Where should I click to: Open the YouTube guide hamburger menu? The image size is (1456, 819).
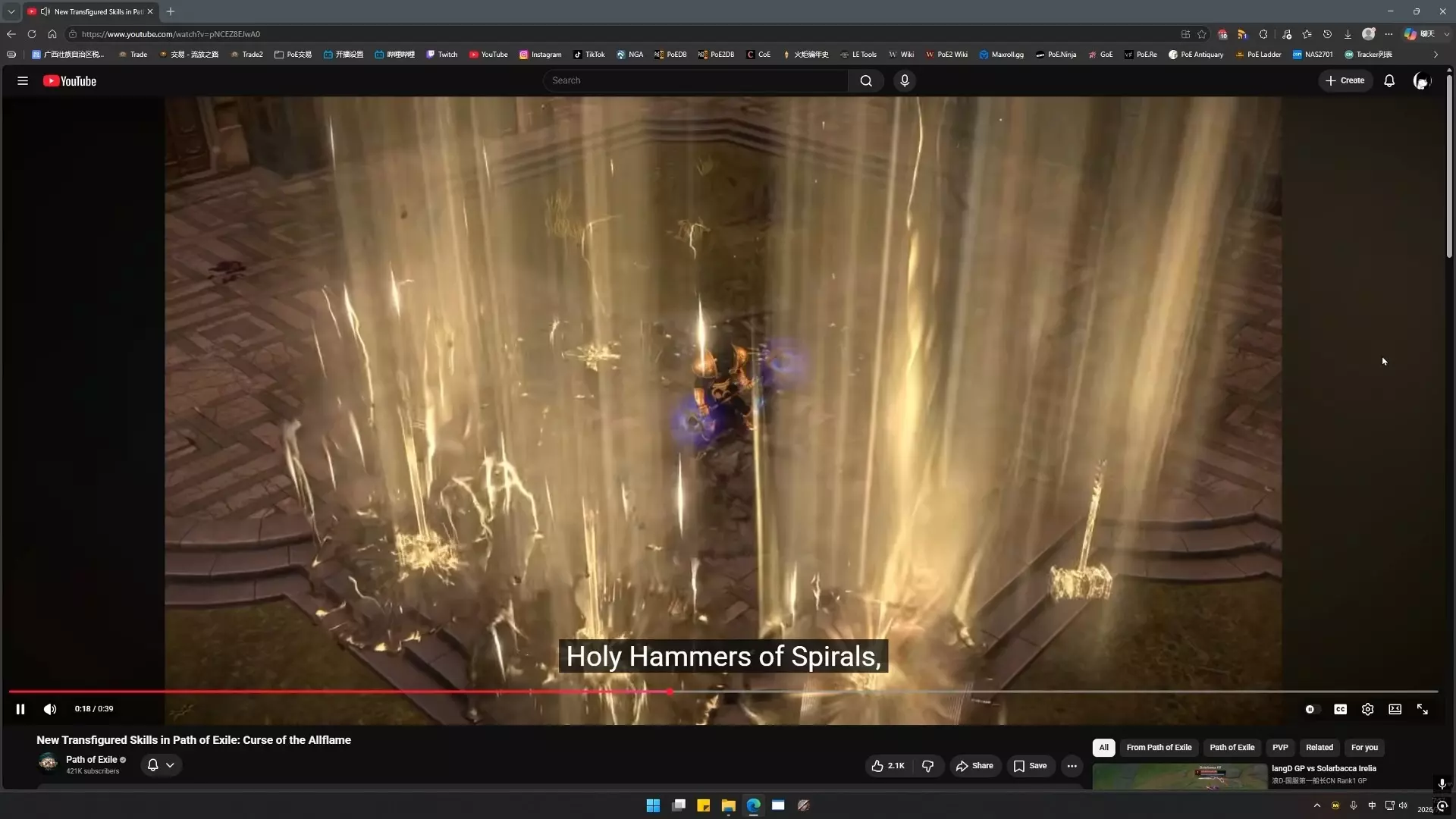click(x=23, y=81)
